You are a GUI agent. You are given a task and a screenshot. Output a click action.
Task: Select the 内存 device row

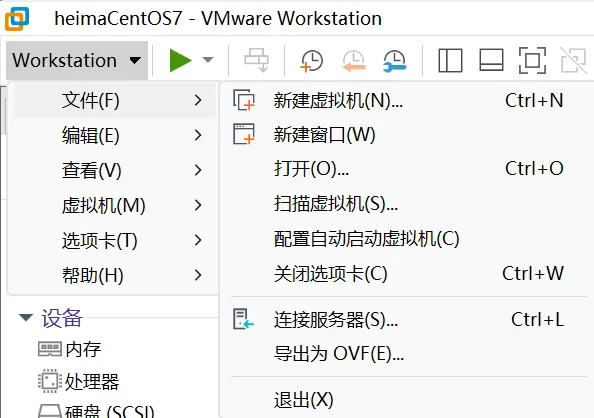pos(70,349)
